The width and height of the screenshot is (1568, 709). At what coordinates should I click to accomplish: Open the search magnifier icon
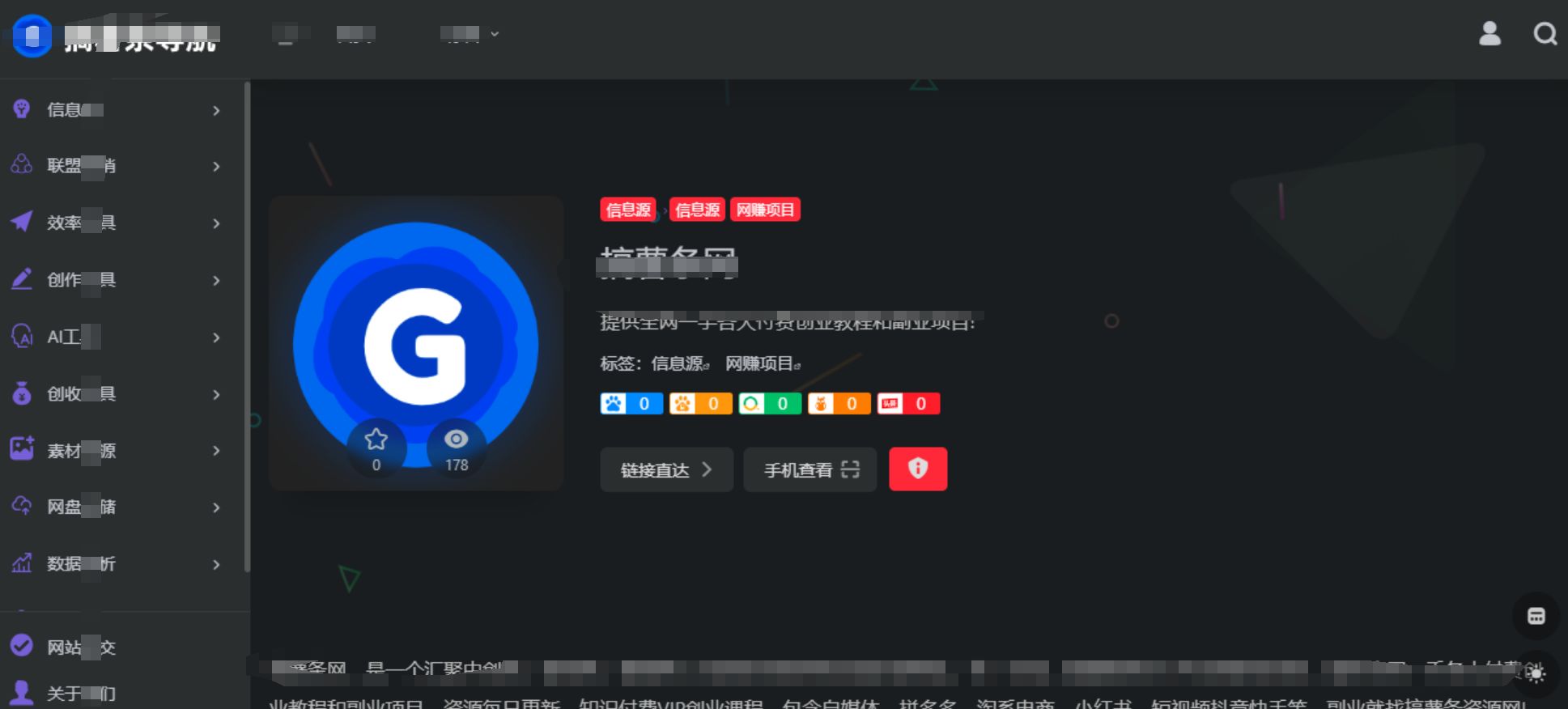tap(1545, 34)
